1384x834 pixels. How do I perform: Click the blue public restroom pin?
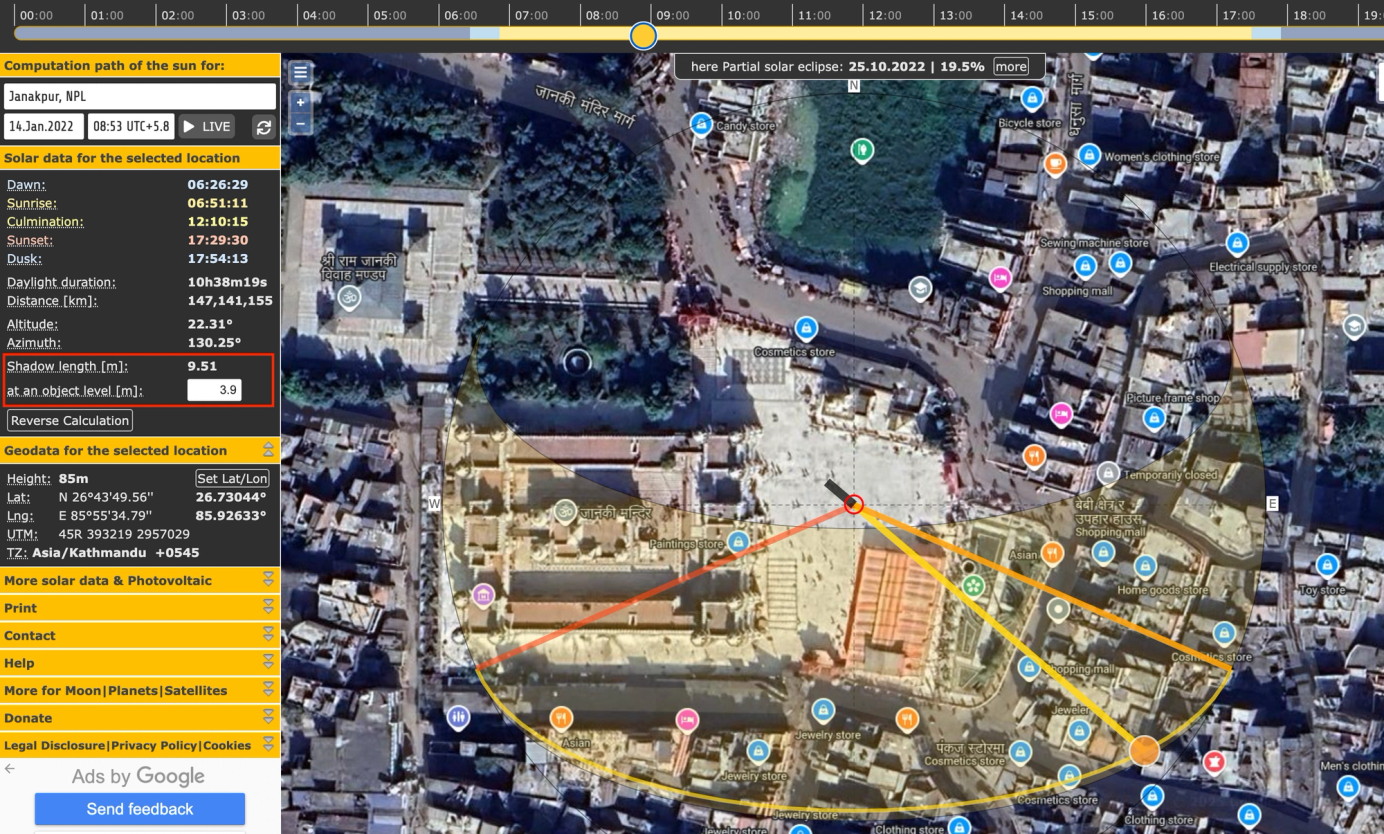458,716
